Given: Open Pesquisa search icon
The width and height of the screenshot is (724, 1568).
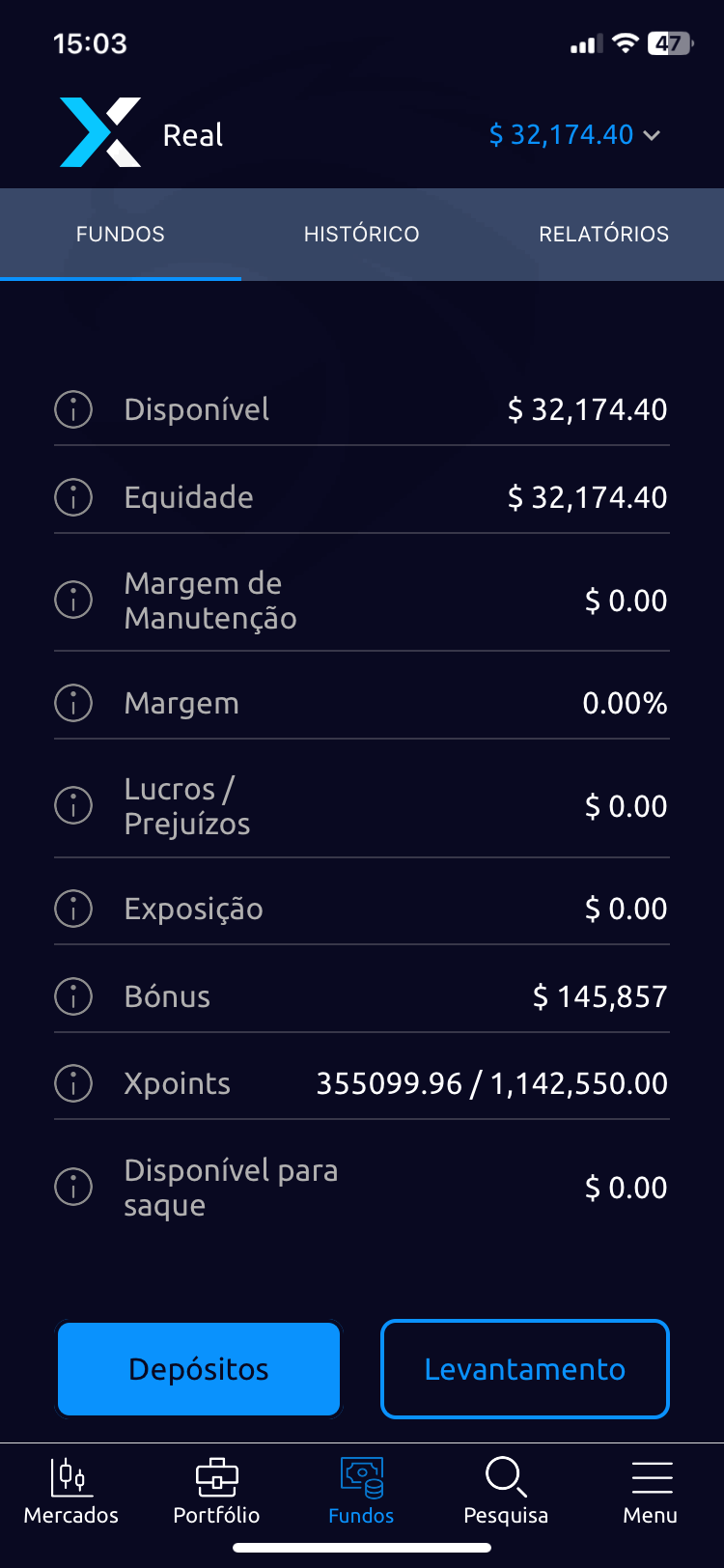Looking at the screenshot, I should (x=506, y=1492).
